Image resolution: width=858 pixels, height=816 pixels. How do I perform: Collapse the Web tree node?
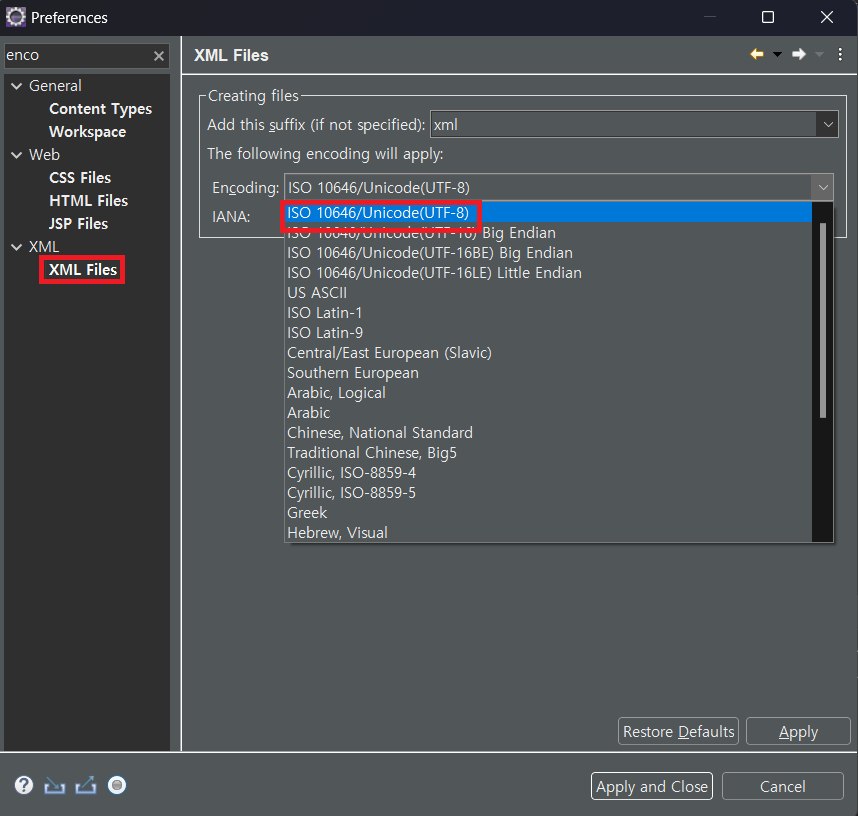tap(16, 155)
